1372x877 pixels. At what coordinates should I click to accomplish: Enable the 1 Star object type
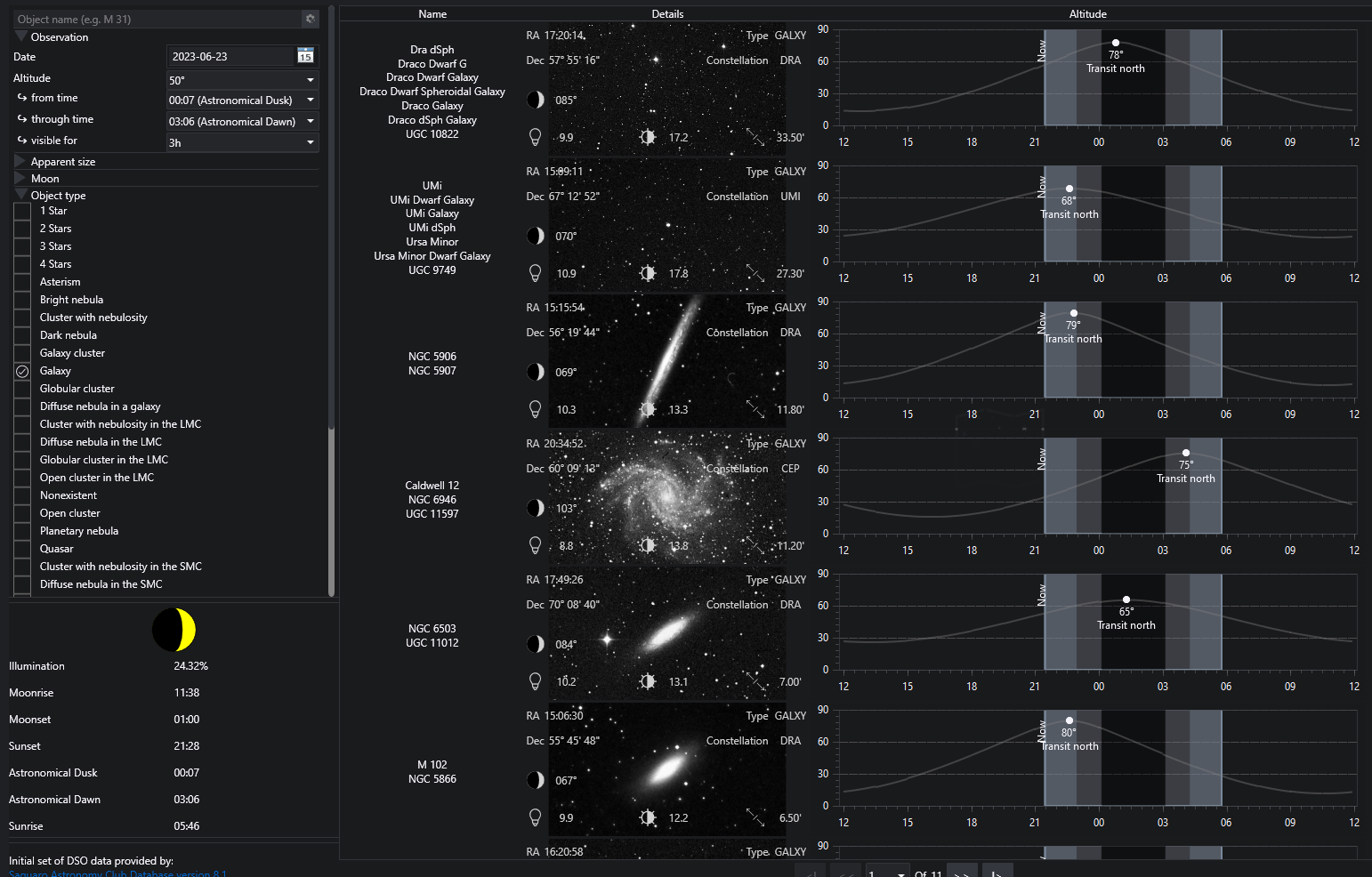click(22, 211)
